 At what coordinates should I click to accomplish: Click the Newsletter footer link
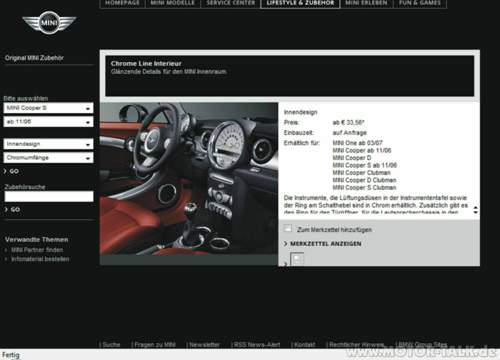click(x=204, y=345)
